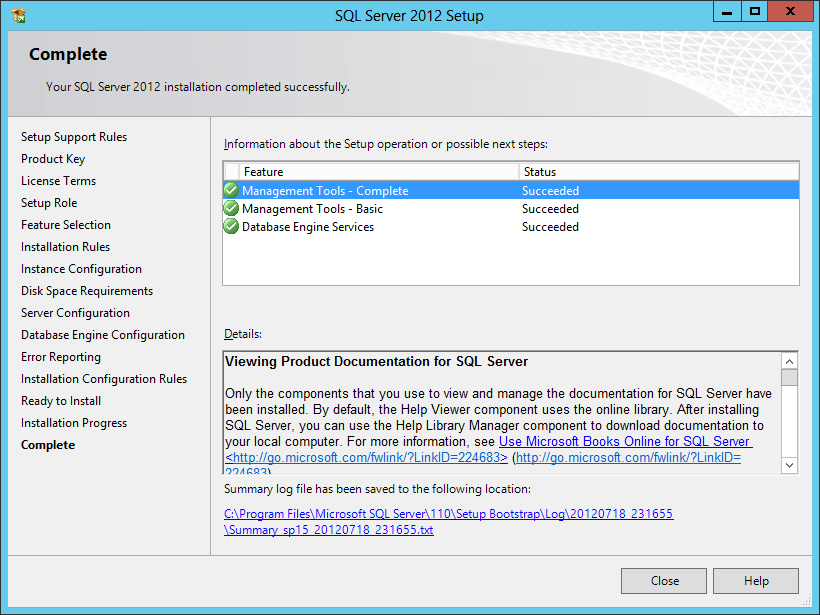
Task: Click the Status column header
Action: tap(658, 172)
